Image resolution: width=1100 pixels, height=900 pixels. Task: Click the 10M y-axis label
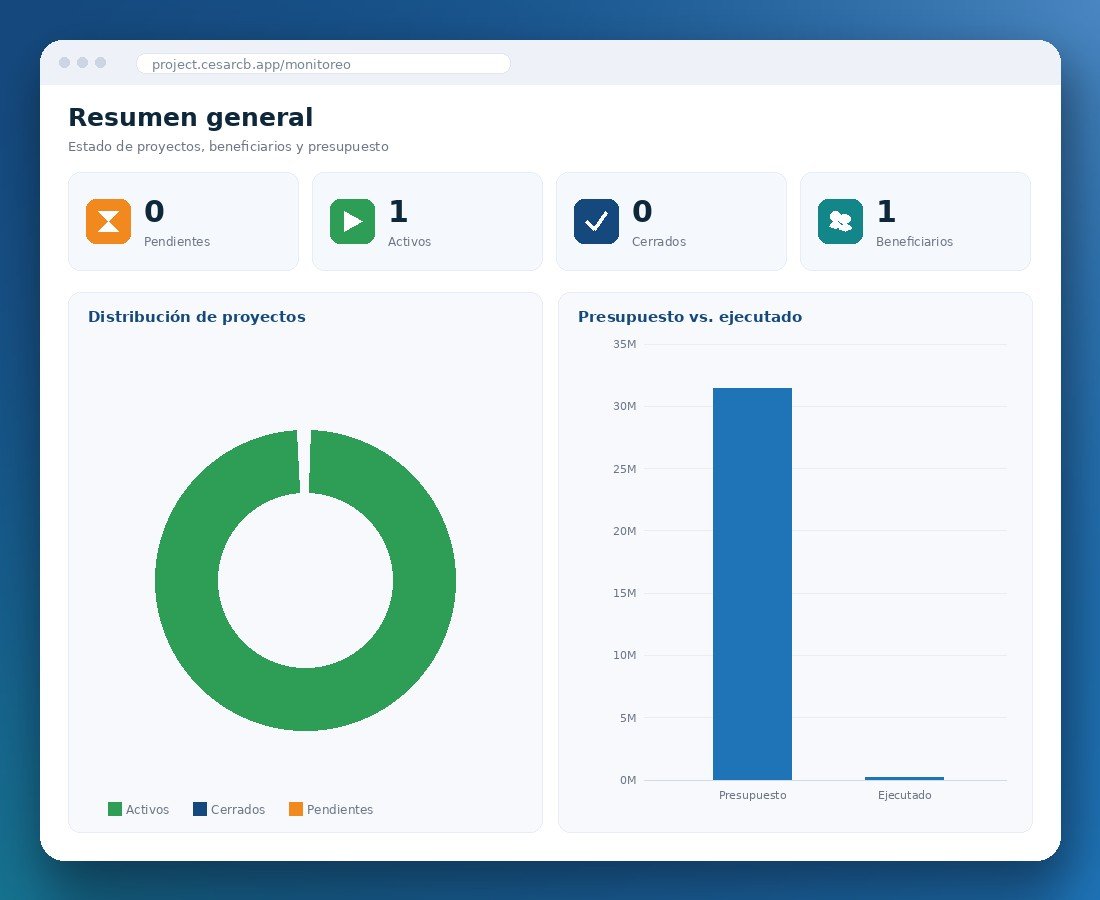(x=624, y=655)
